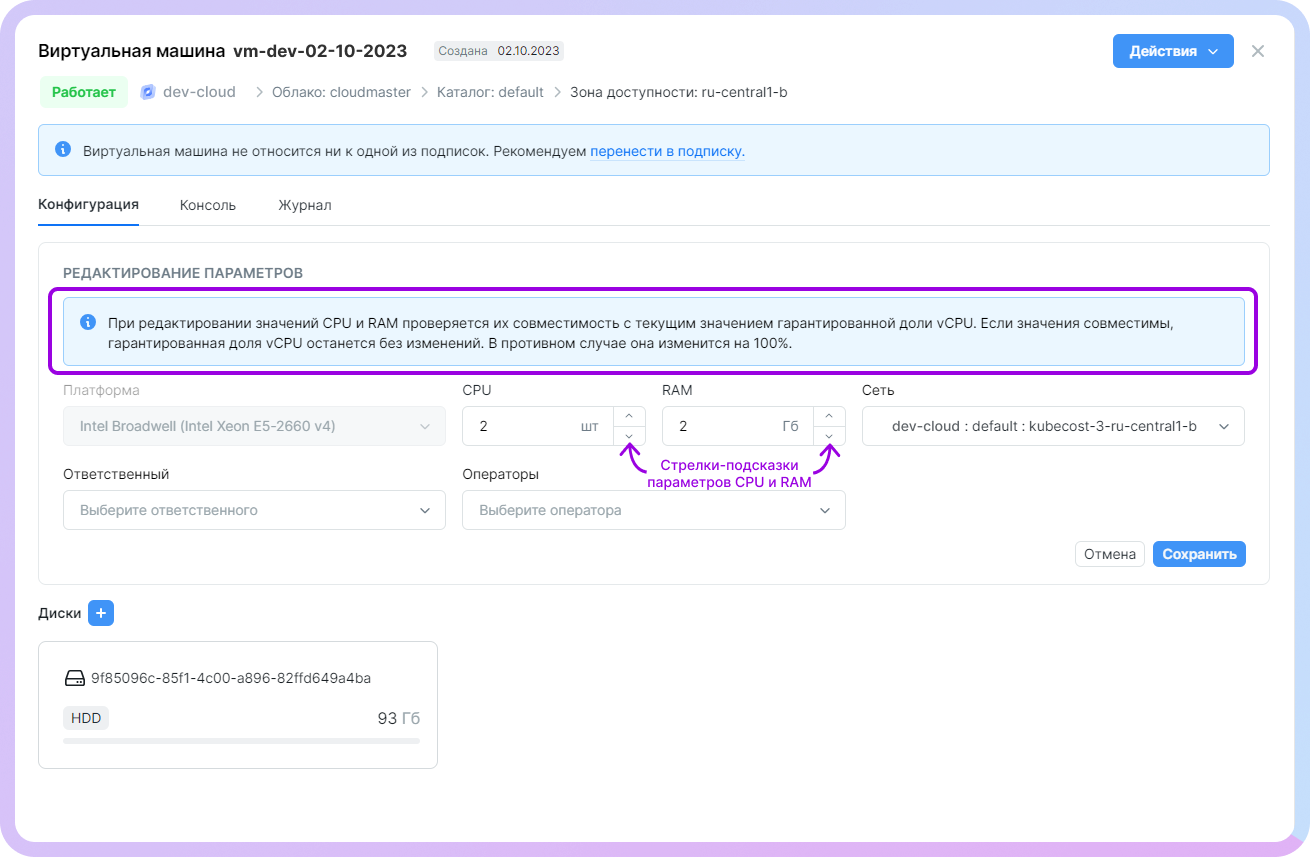Increase RAM value with up arrow
This screenshot has width=1310, height=857.
pyautogui.click(x=829, y=416)
